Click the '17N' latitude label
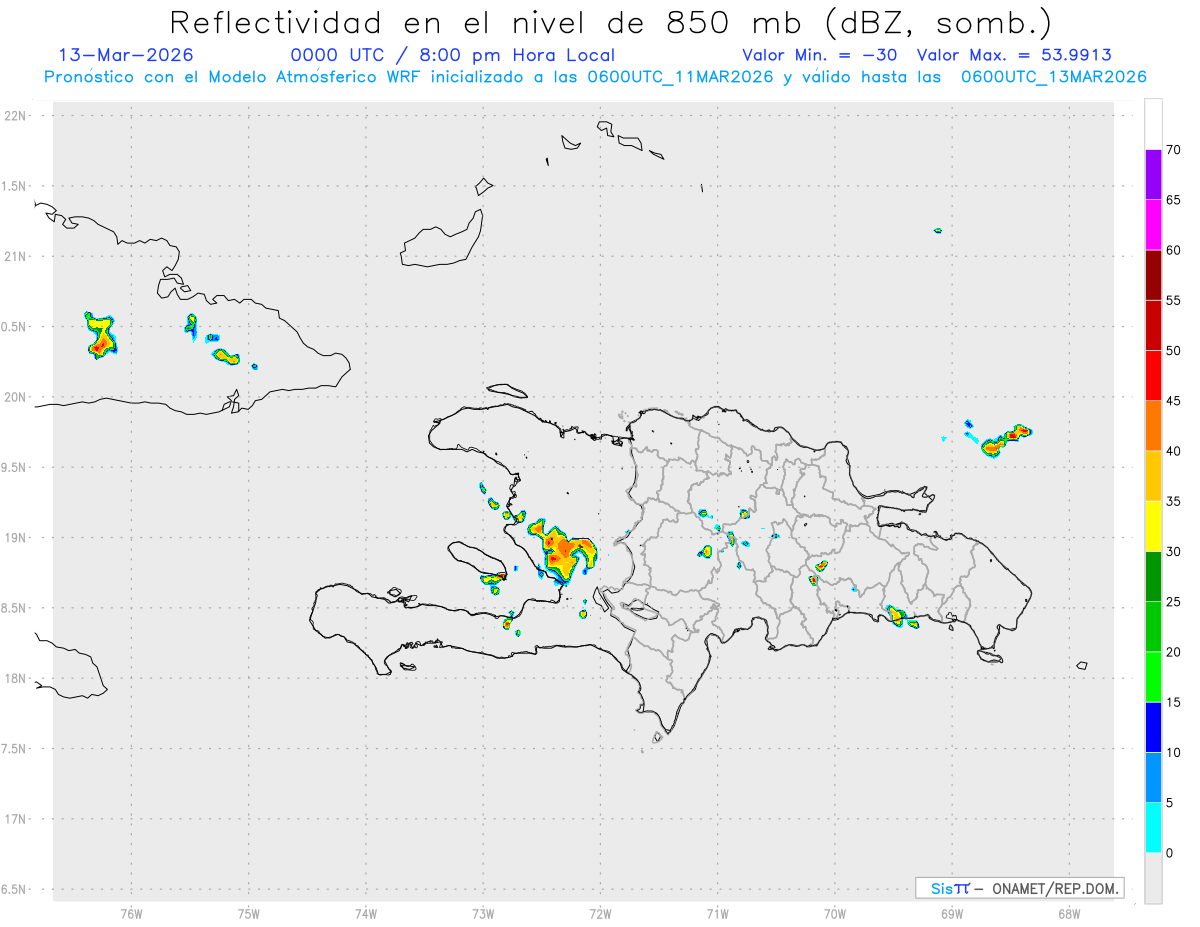The image size is (1200, 927). [17, 819]
